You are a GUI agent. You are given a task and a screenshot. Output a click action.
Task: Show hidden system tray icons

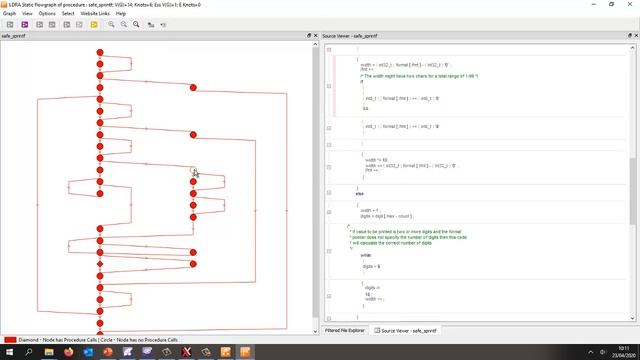click(591, 352)
